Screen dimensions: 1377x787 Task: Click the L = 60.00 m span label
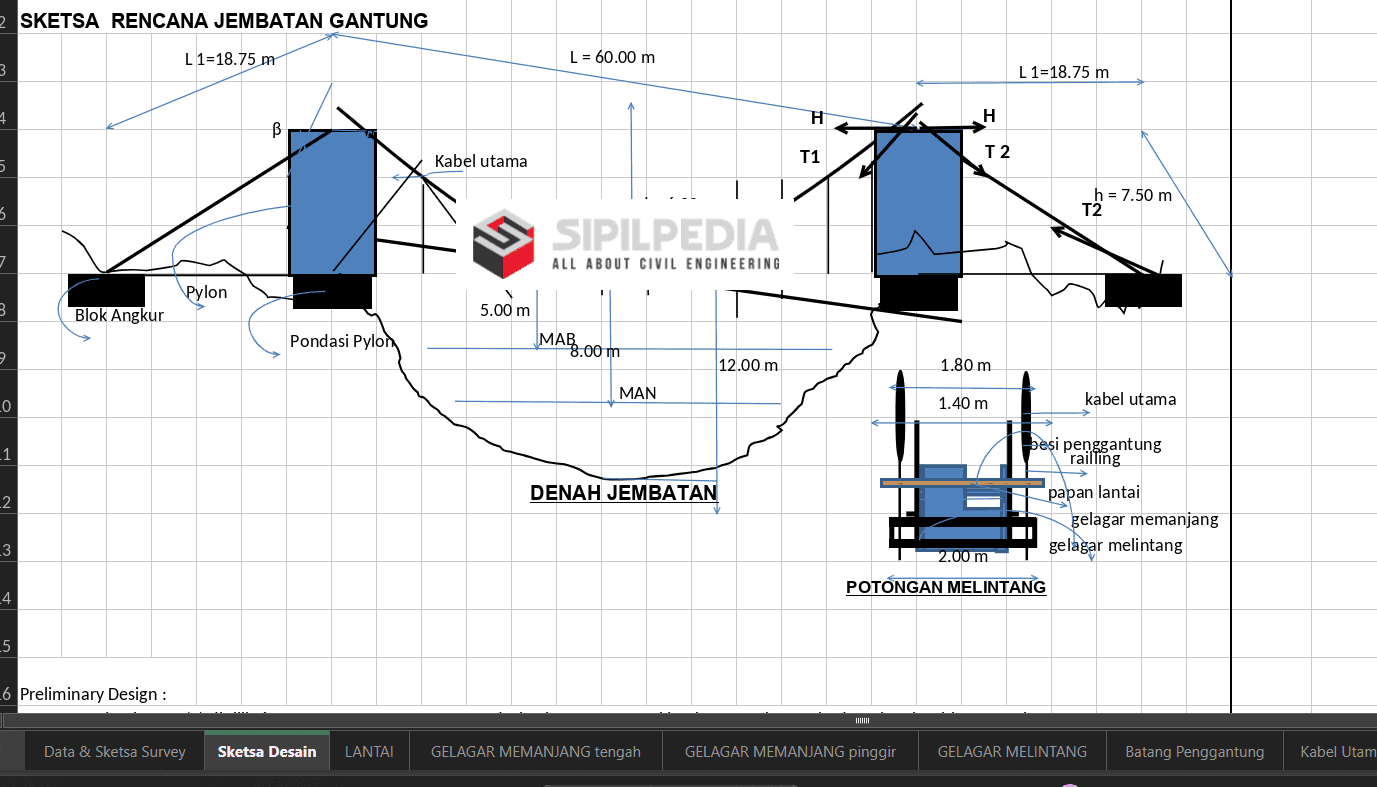coord(612,57)
